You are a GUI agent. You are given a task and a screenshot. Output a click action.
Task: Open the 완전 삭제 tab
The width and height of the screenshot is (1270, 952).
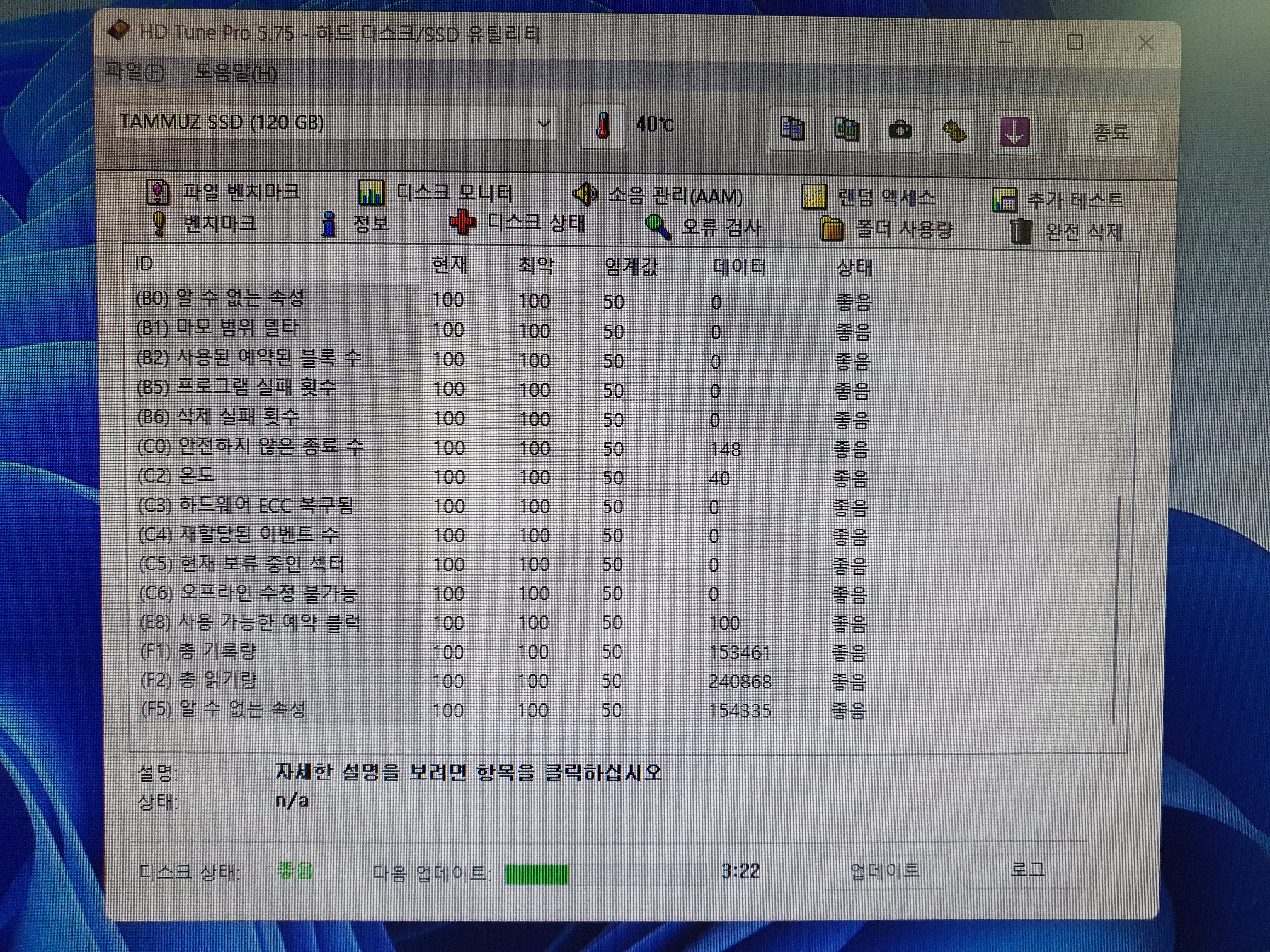coord(1067,232)
